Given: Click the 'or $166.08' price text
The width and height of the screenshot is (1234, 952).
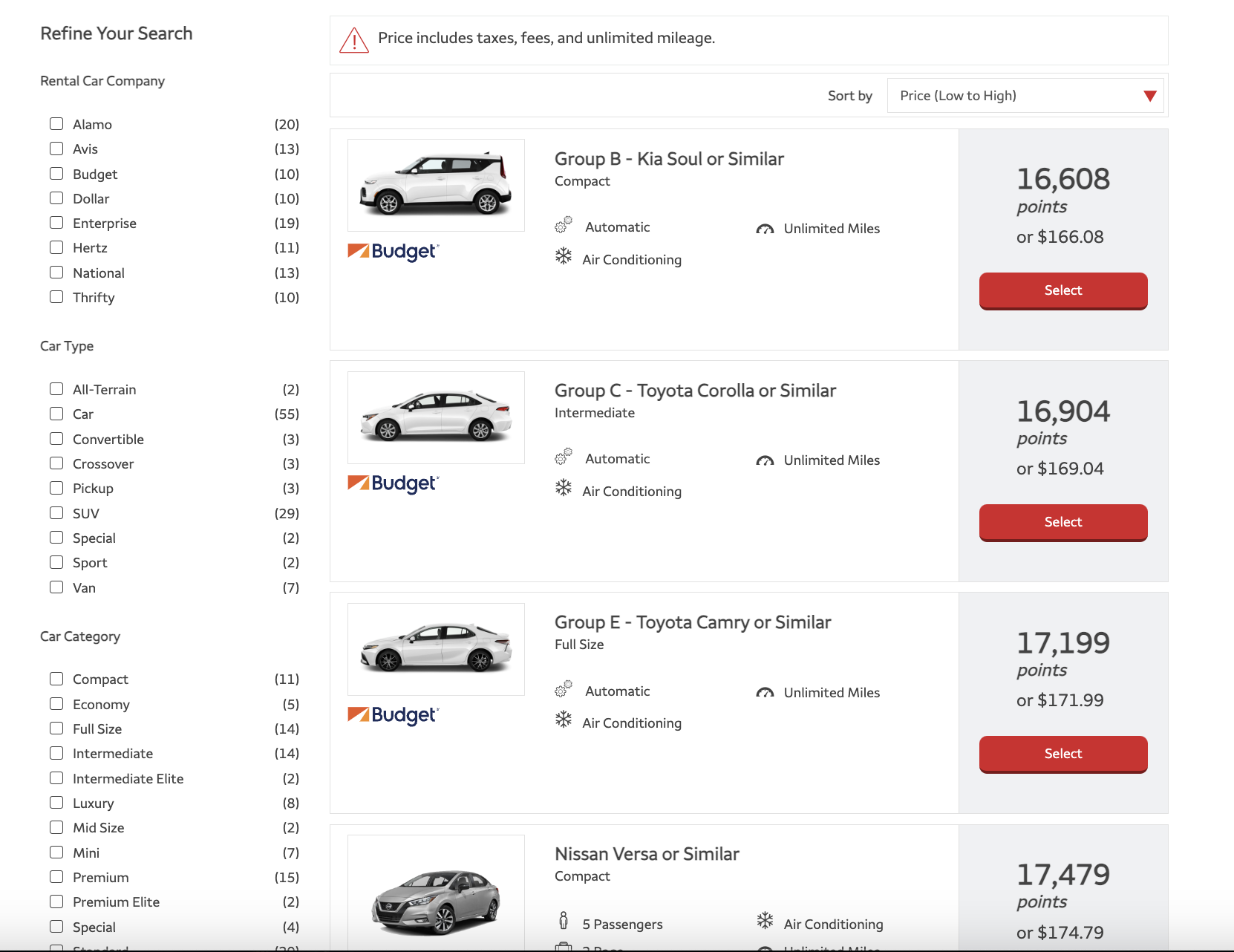Looking at the screenshot, I should coord(1060,237).
